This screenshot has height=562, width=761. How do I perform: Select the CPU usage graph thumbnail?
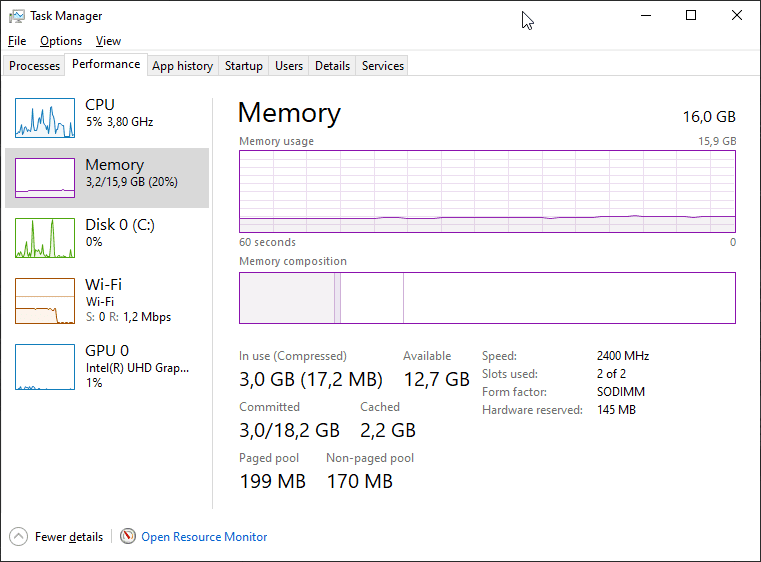pyautogui.click(x=45, y=118)
